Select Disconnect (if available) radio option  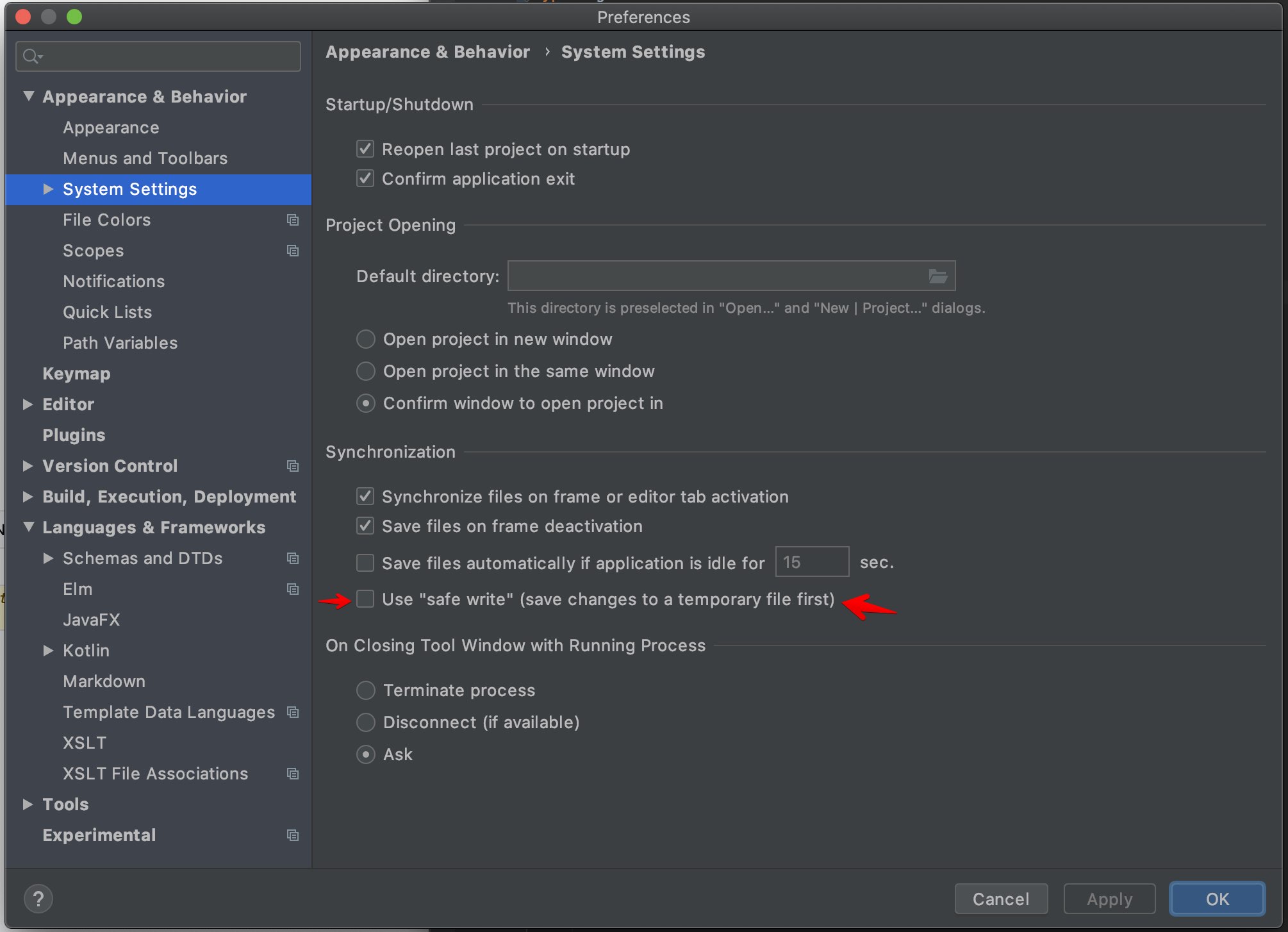366,722
